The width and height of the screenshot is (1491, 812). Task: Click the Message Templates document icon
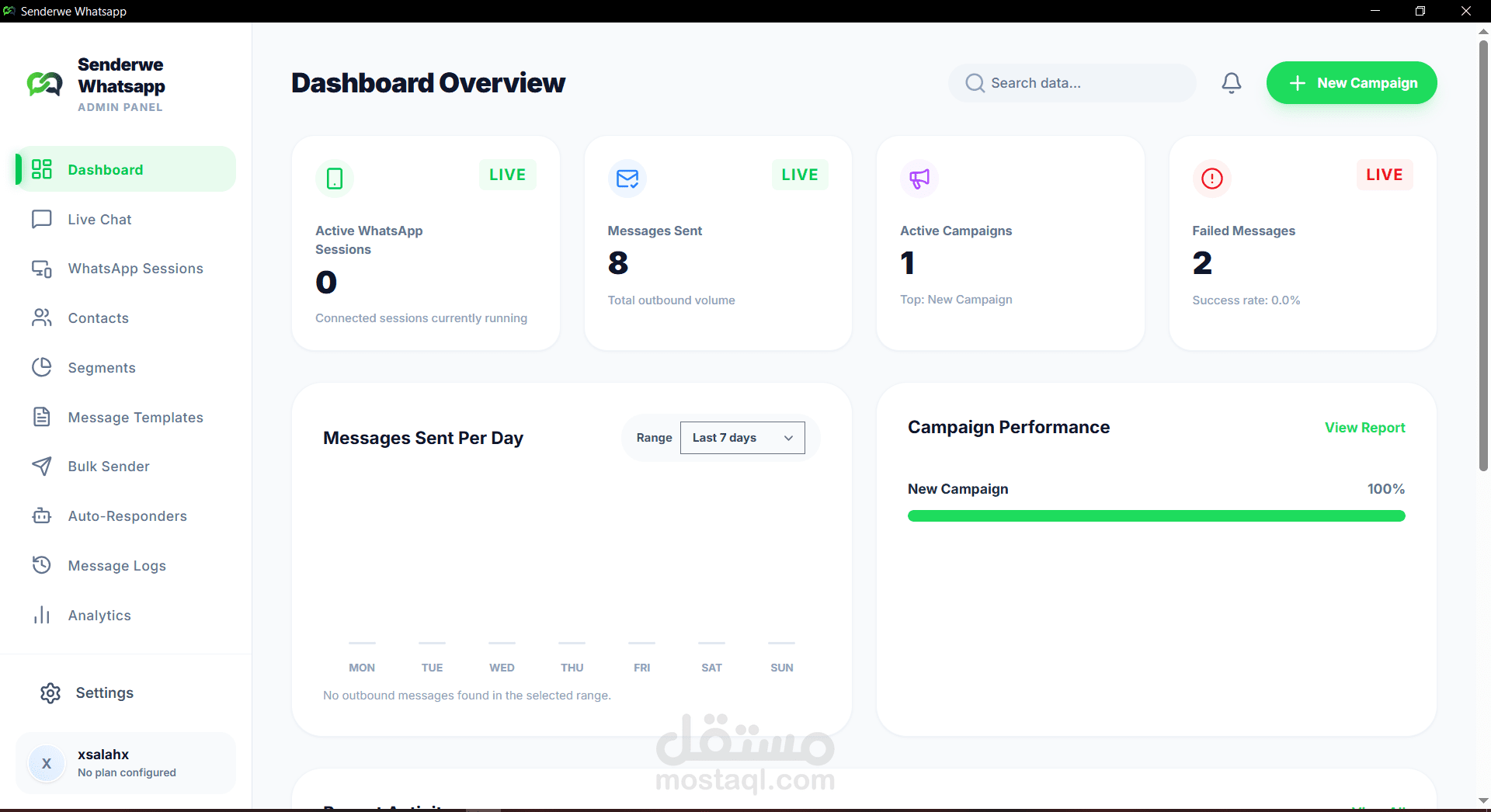[41, 417]
